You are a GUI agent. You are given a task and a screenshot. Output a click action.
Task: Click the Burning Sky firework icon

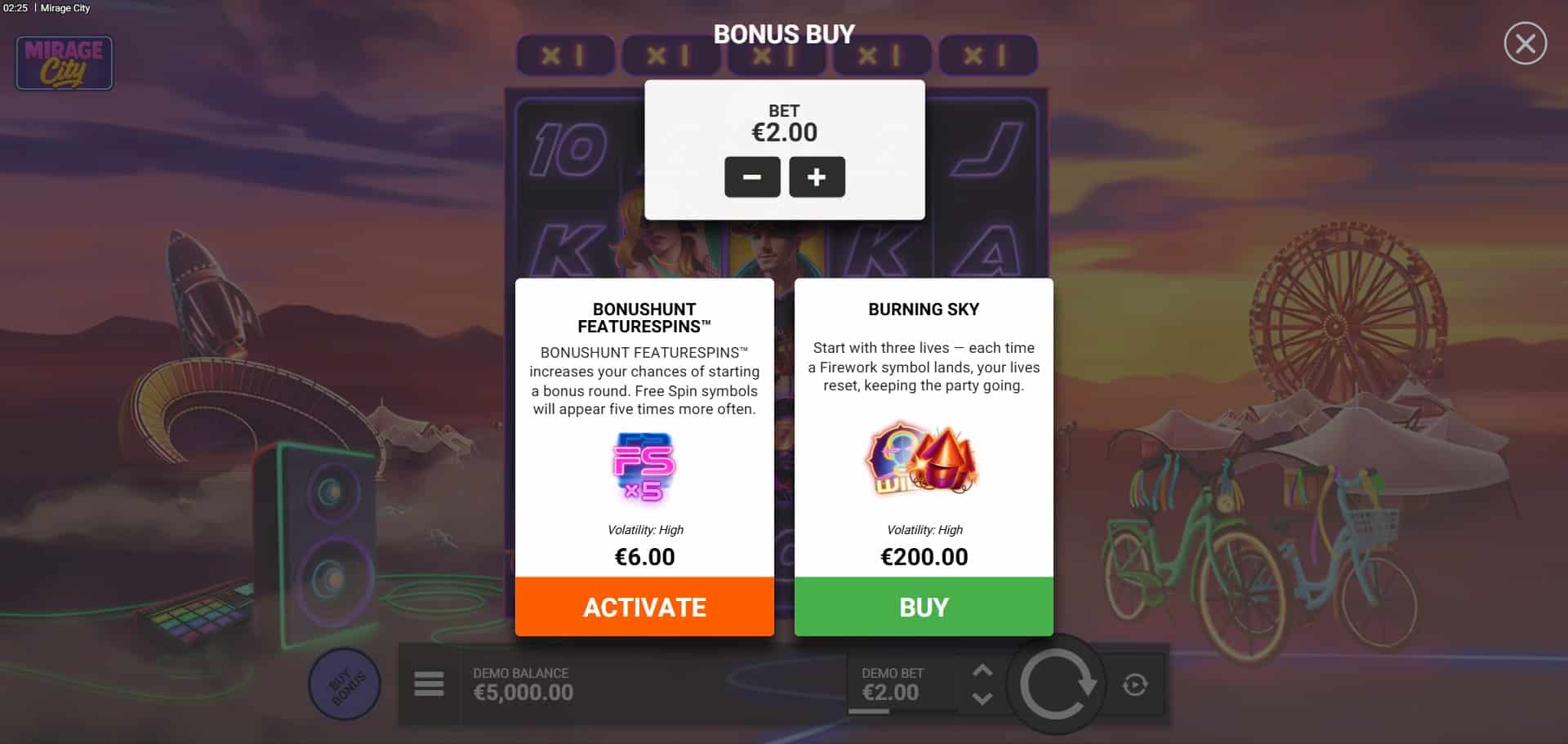pos(923,459)
